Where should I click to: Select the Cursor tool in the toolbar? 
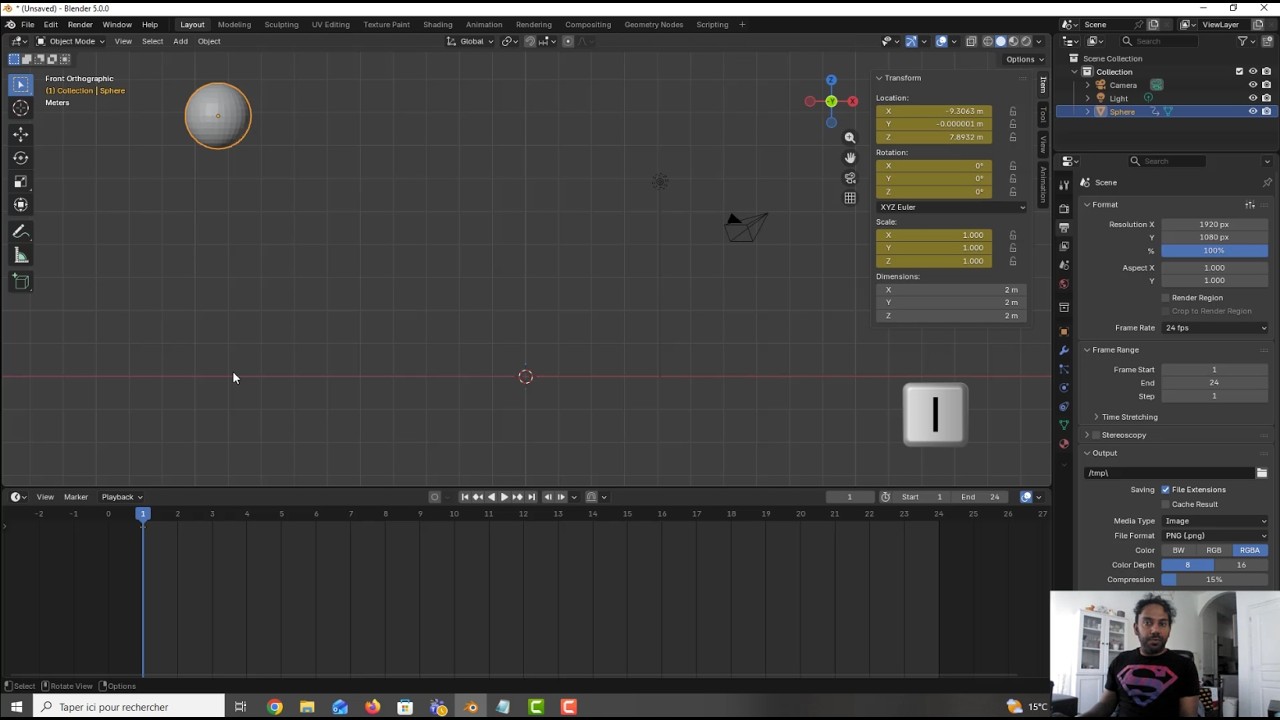21,109
